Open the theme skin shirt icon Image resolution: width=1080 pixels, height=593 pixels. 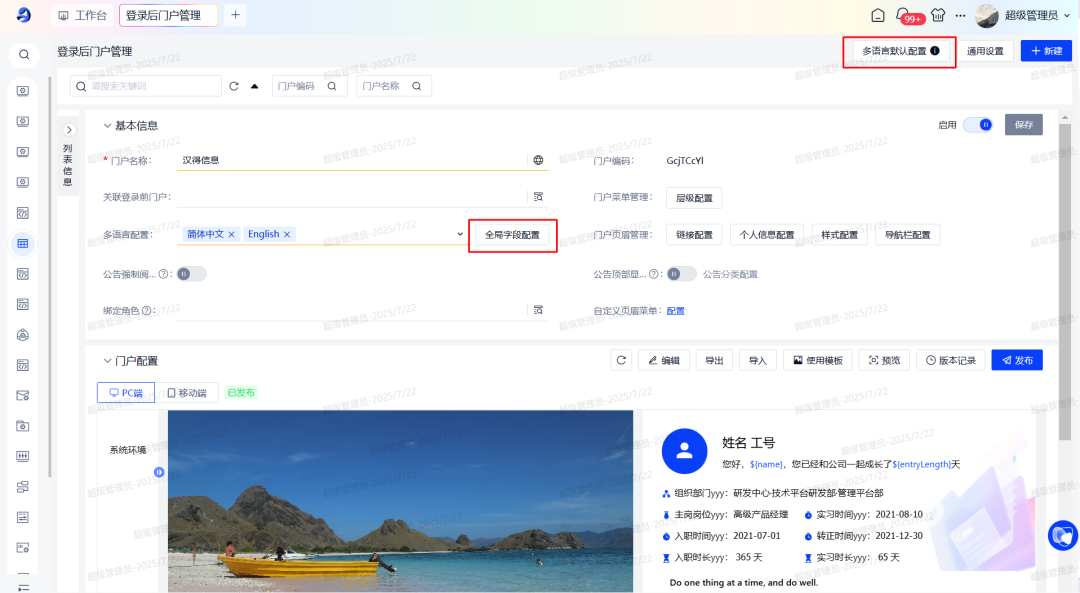937,15
